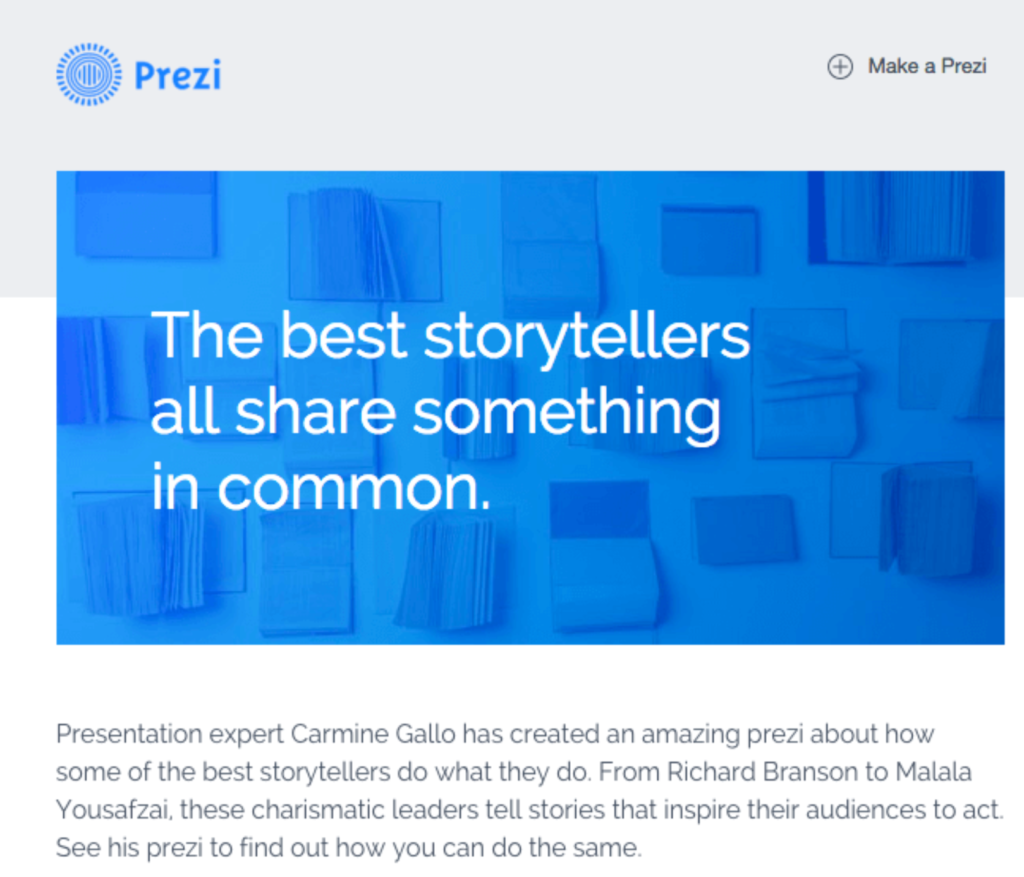Viewport: 1024px width, 877px height.
Task: Click headline line "in common."
Action: click(321, 487)
